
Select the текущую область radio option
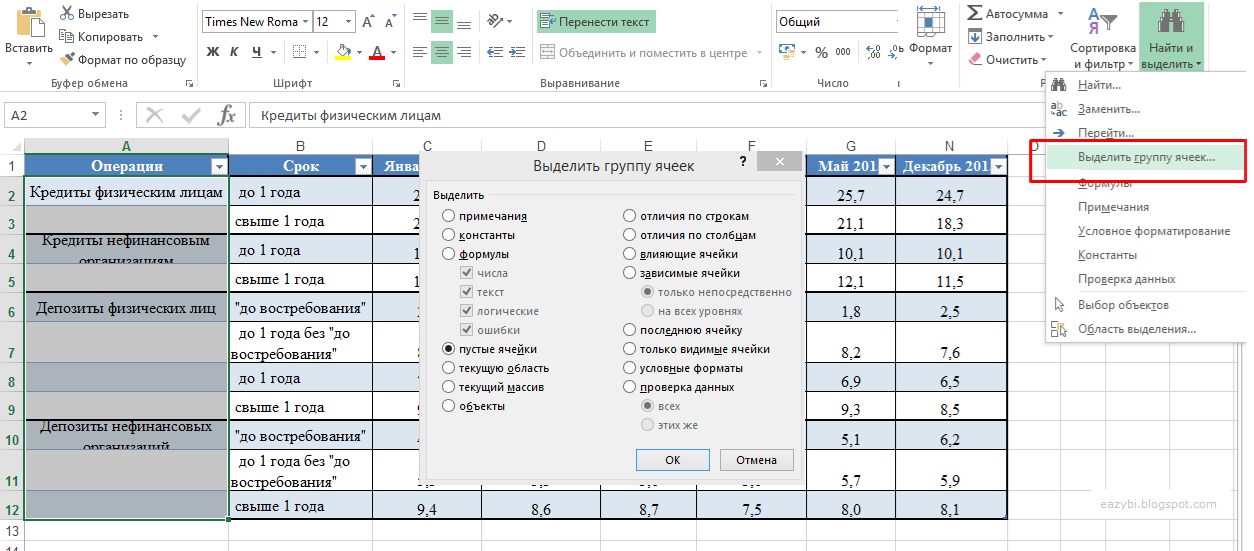448,368
